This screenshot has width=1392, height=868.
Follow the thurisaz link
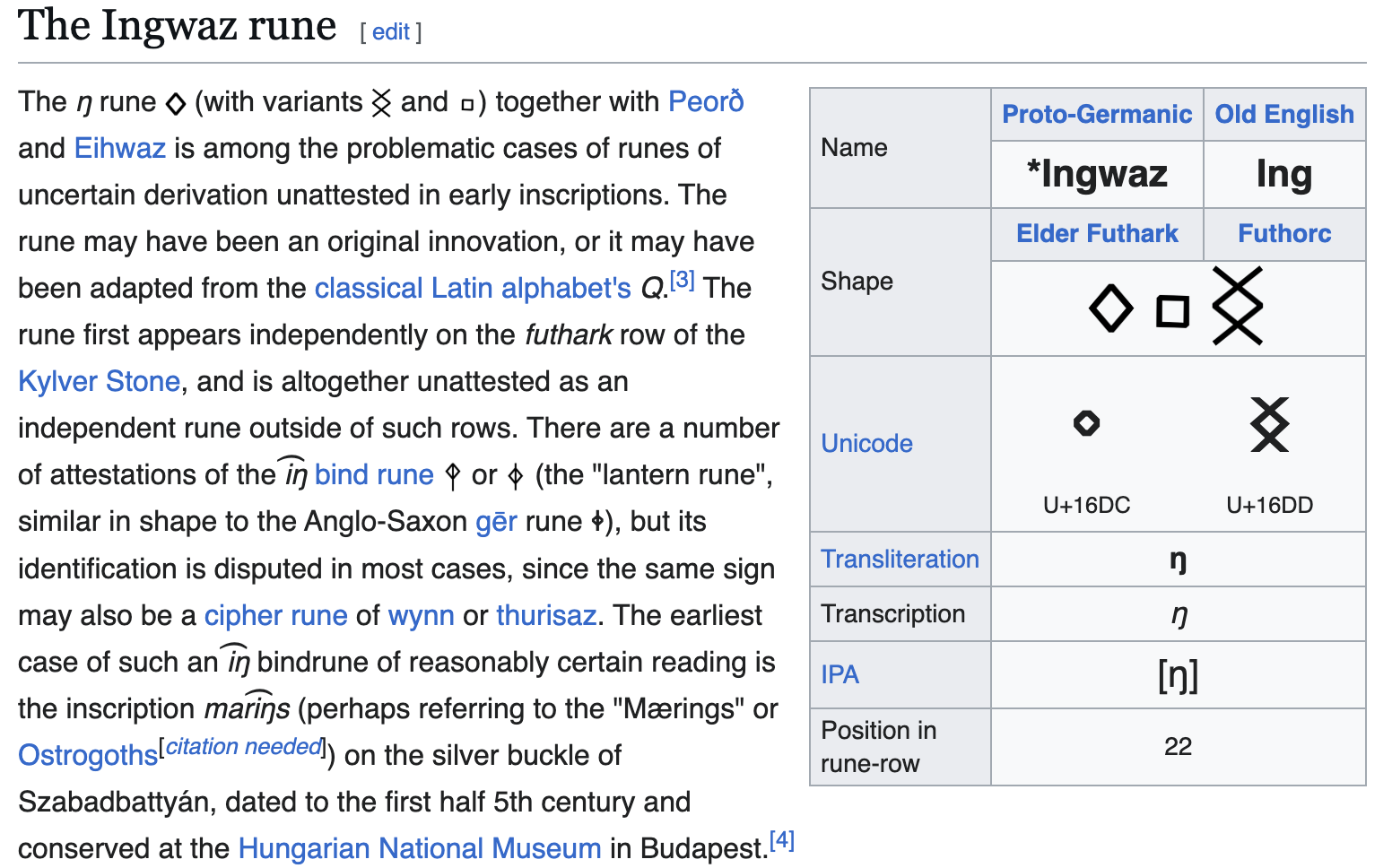click(546, 615)
